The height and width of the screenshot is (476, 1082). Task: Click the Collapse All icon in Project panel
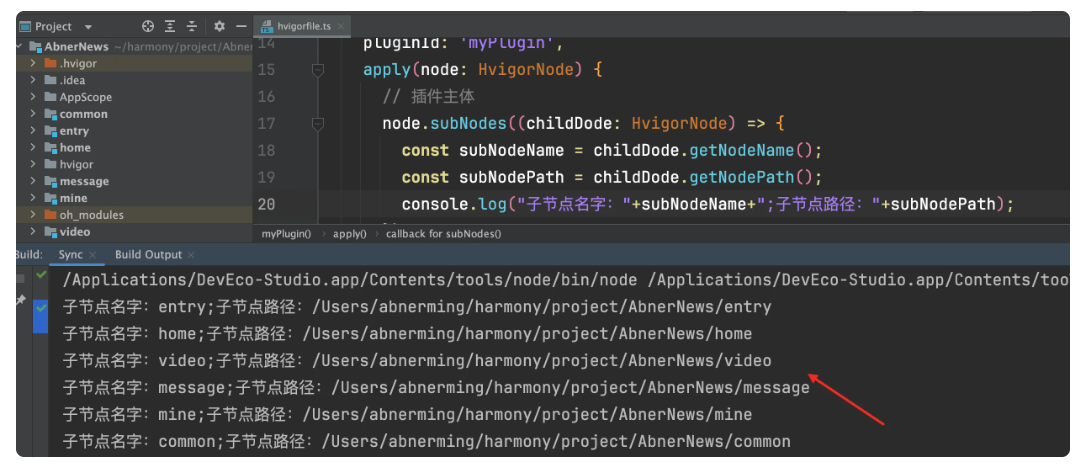tap(191, 26)
